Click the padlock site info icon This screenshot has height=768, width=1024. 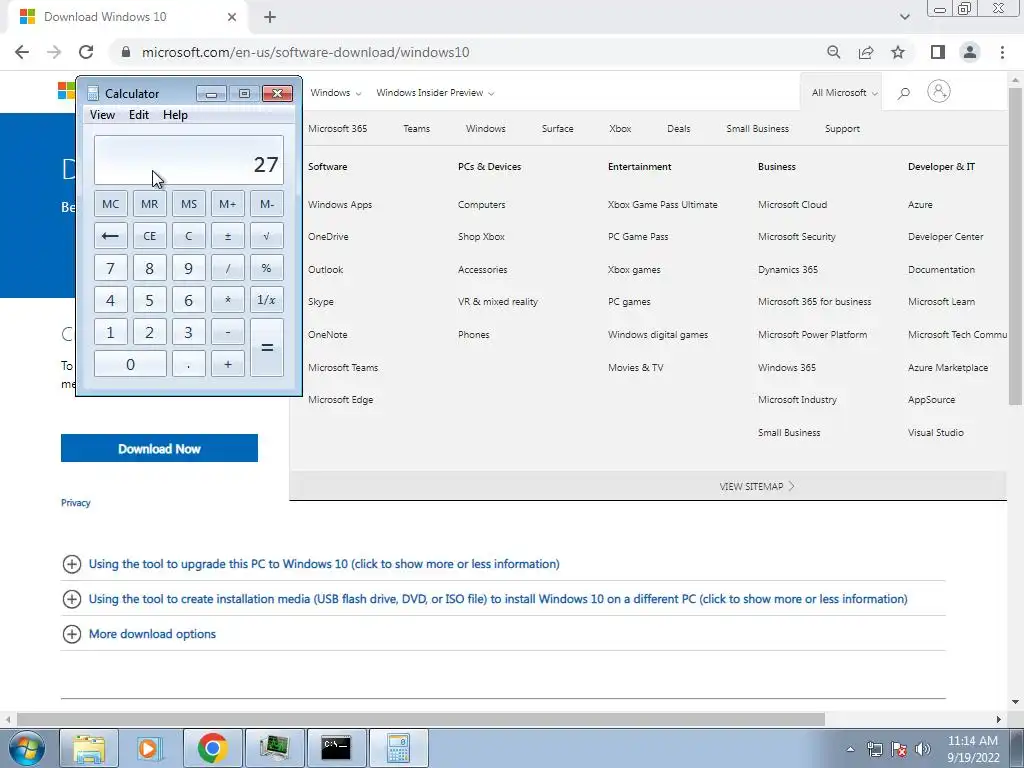(x=126, y=52)
